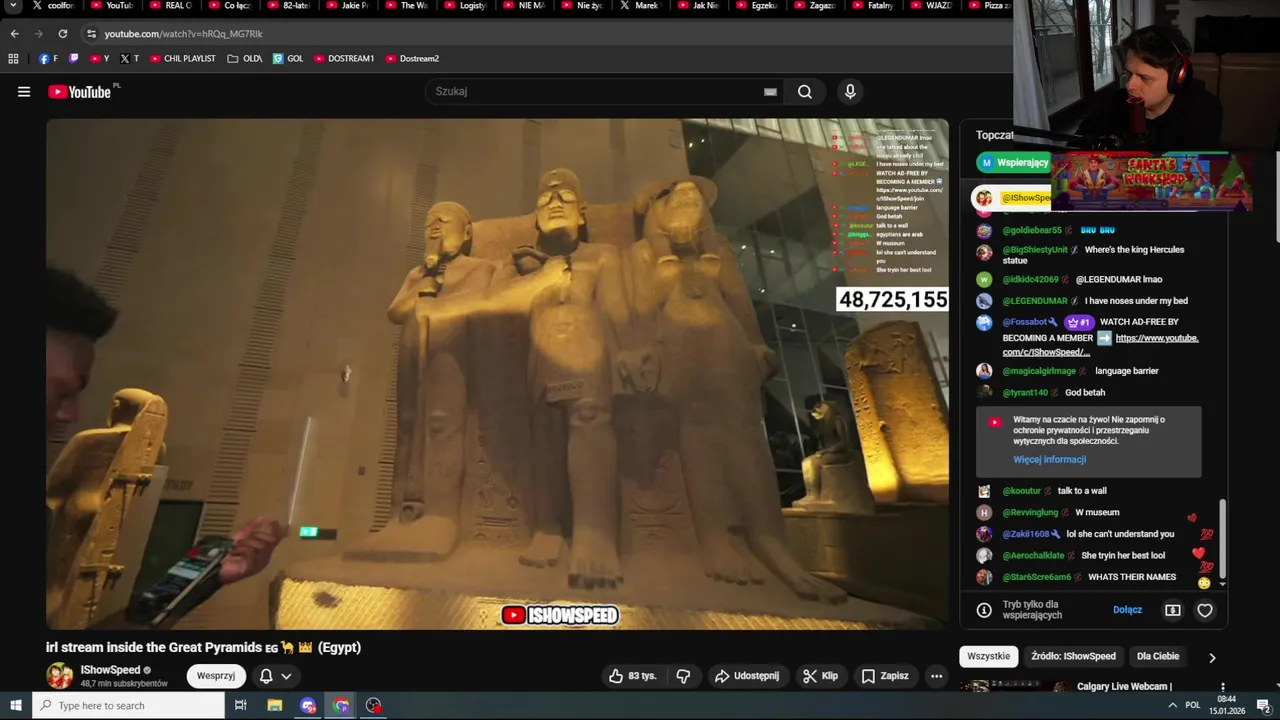
Task: Open the IShowSpeed channel name link
Action: pyautogui.click(x=110, y=670)
